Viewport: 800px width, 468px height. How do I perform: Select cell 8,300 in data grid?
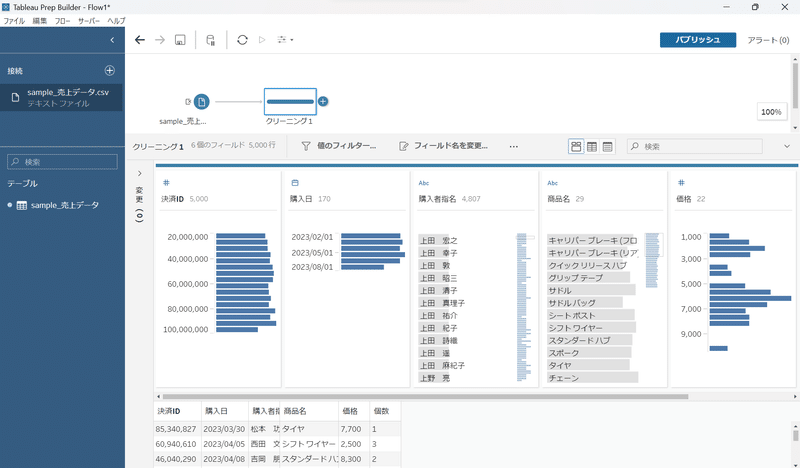354,459
